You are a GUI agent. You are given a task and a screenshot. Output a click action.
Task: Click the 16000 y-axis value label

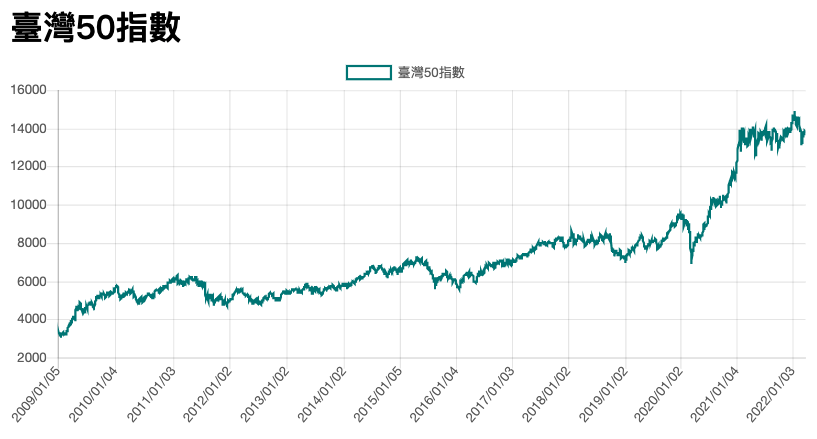point(28,91)
